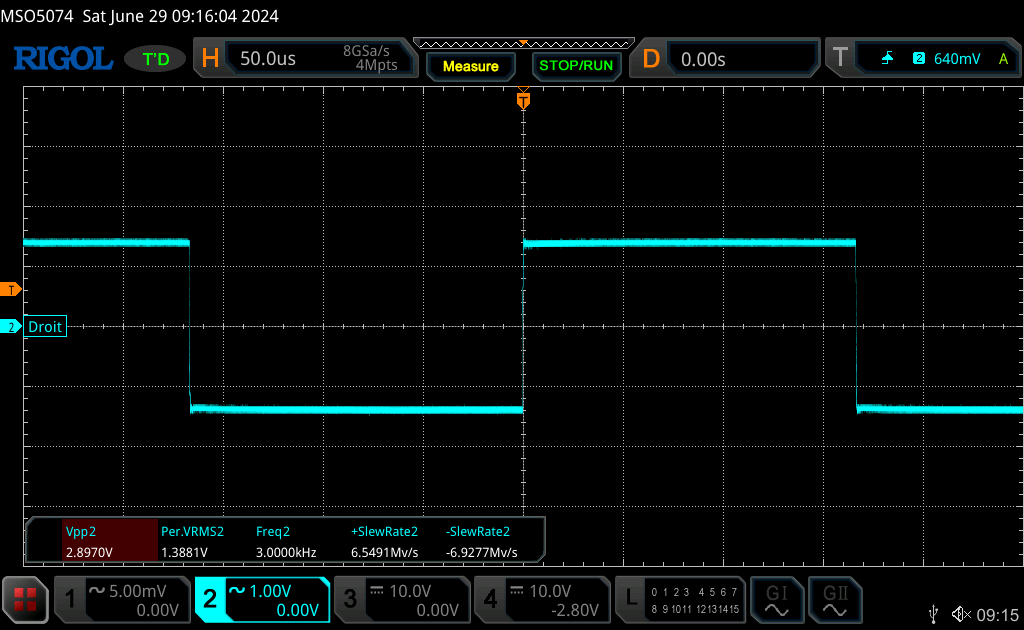
Task: Click the RIGOL logo
Action: point(63,59)
